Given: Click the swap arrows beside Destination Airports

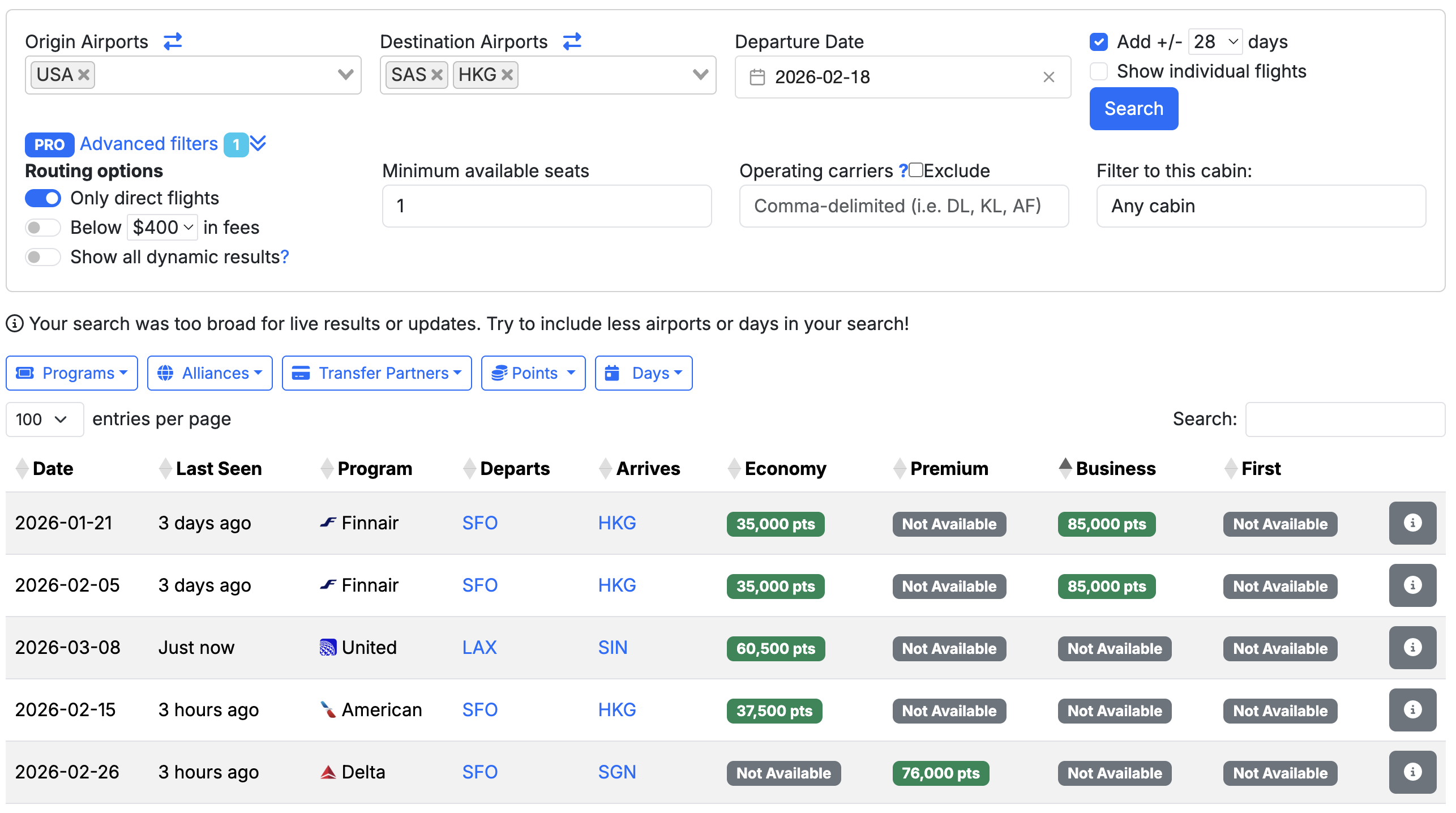Looking at the screenshot, I should click(x=572, y=41).
